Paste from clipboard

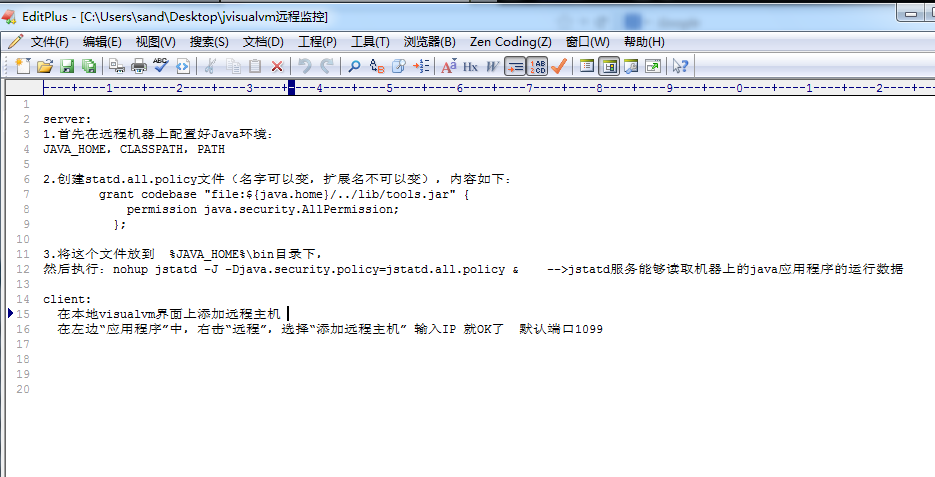pyautogui.click(x=255, y=66)
